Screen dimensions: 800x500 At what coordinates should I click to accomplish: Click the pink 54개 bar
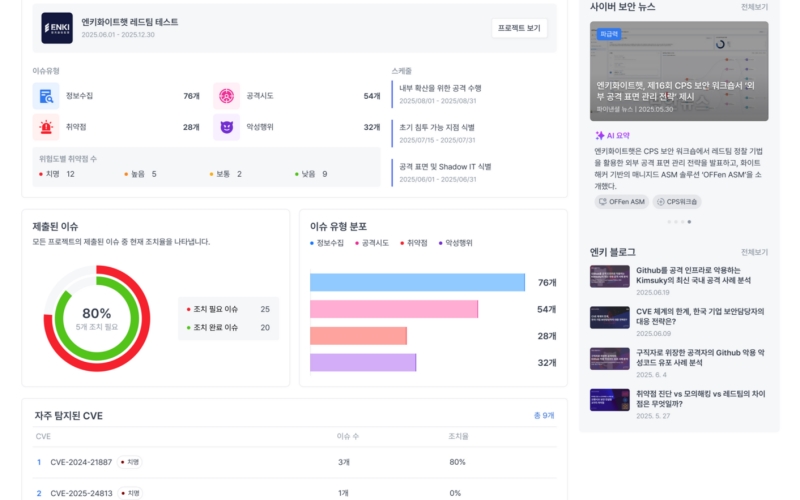(x=394, y=309)
